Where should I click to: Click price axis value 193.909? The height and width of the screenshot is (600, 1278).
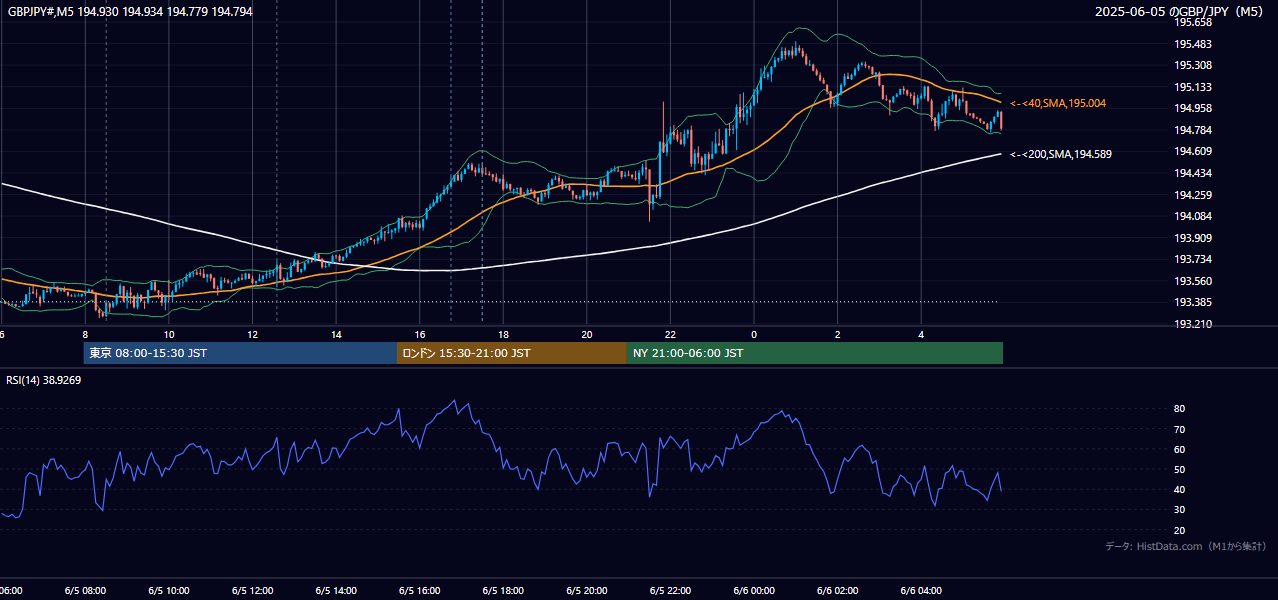1193,238
